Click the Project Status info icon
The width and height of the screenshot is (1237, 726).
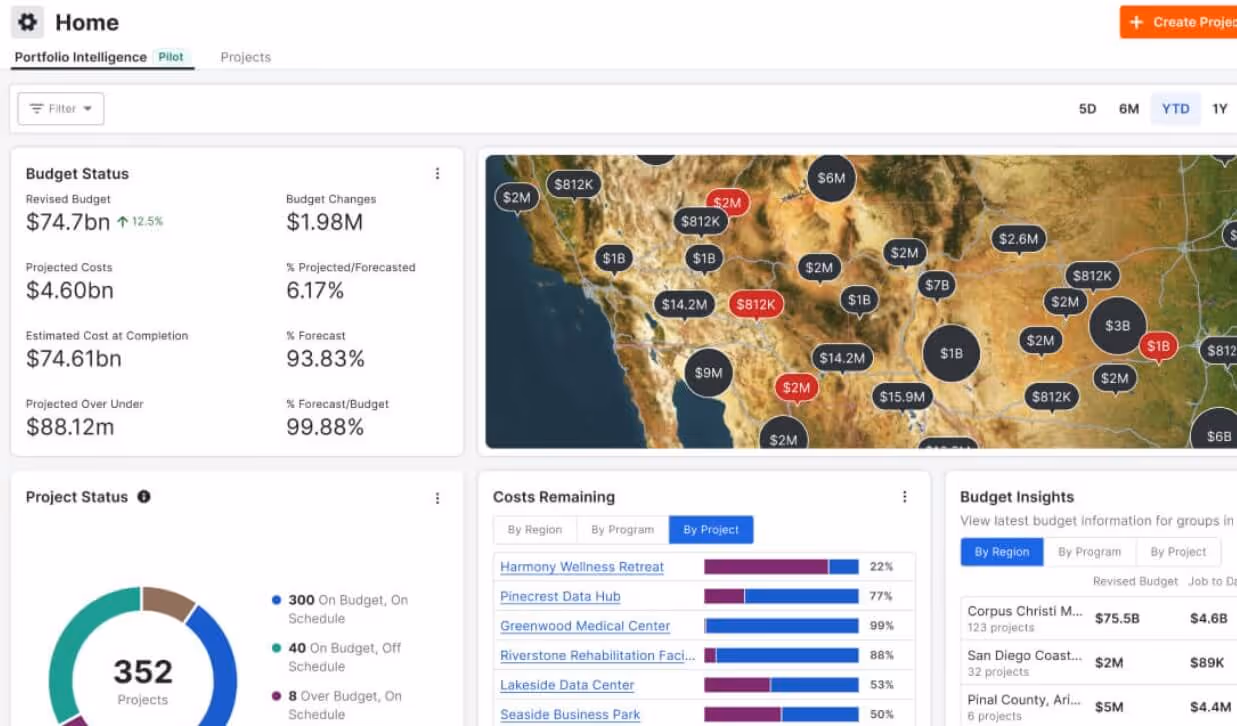144,497
